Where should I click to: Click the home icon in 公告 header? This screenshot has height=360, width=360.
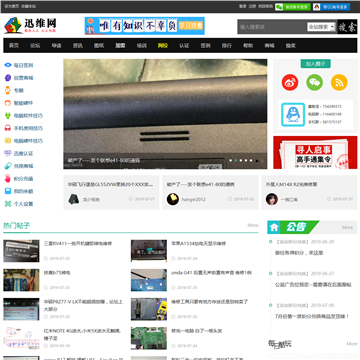(274, 227)
